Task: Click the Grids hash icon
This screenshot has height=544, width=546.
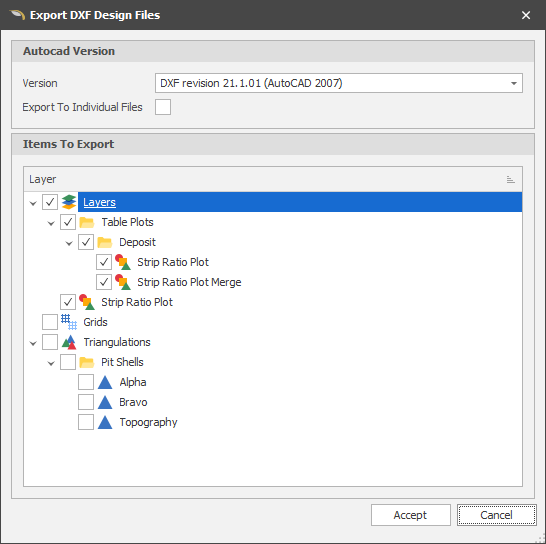Action: 69,322
